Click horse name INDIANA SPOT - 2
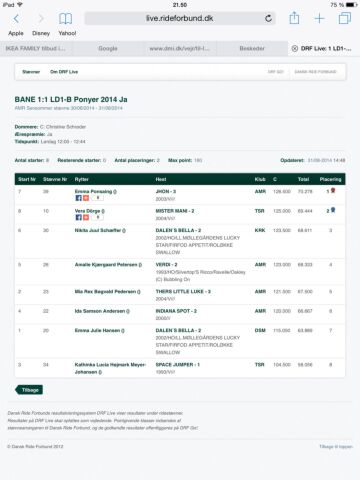The image size is (360, 480). coord(176,311)
